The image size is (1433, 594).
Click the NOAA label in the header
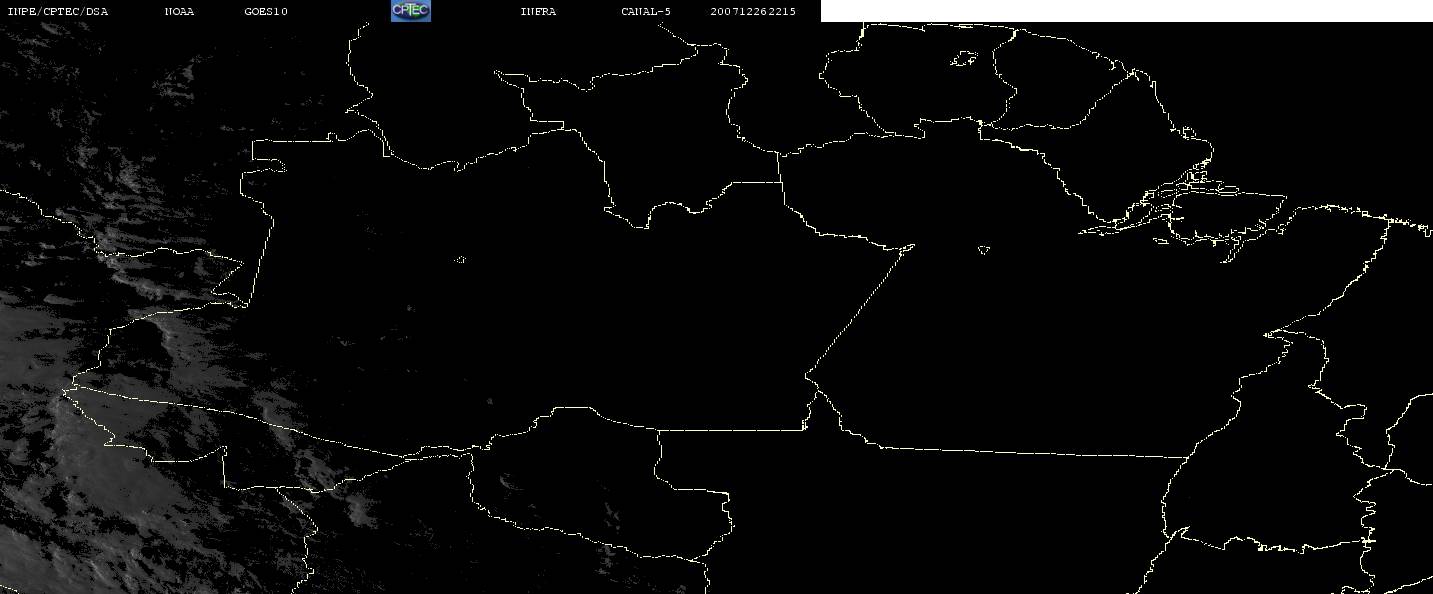click(x=179, y=12)
